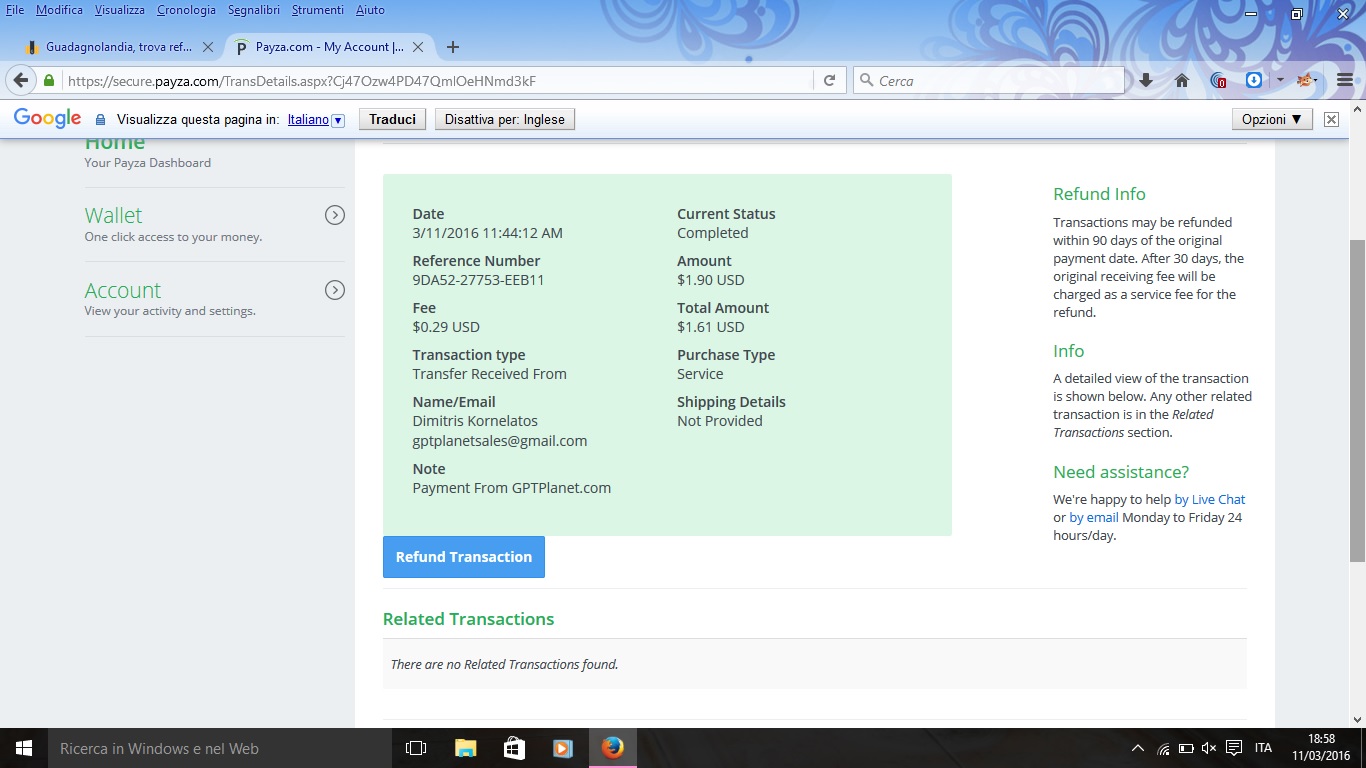Image resolution: width=1366 pixels, height=768 pixels.
Task: Open the Opzioni dropdown in translate bar
Action: tap(1272, 119)
